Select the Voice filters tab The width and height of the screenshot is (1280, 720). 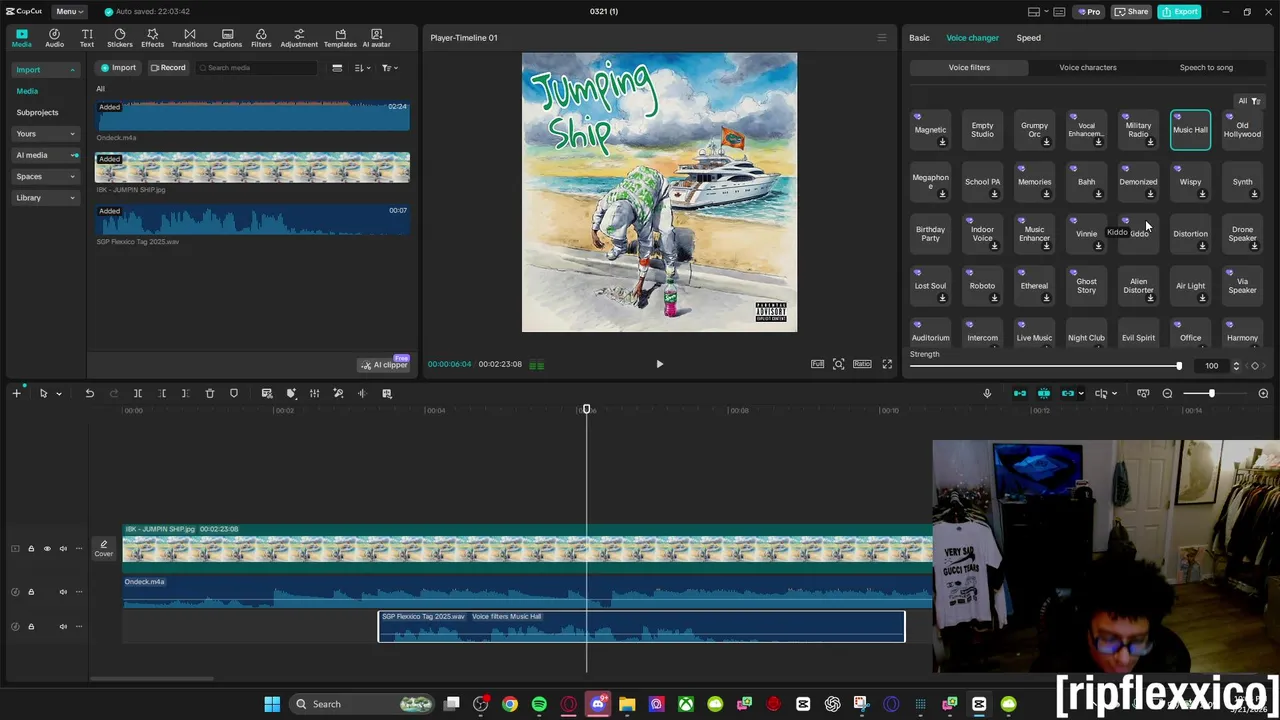969,67
